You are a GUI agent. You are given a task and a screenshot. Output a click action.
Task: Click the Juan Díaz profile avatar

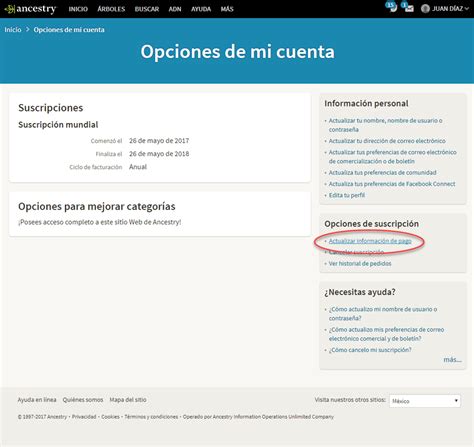coord(425,9)
